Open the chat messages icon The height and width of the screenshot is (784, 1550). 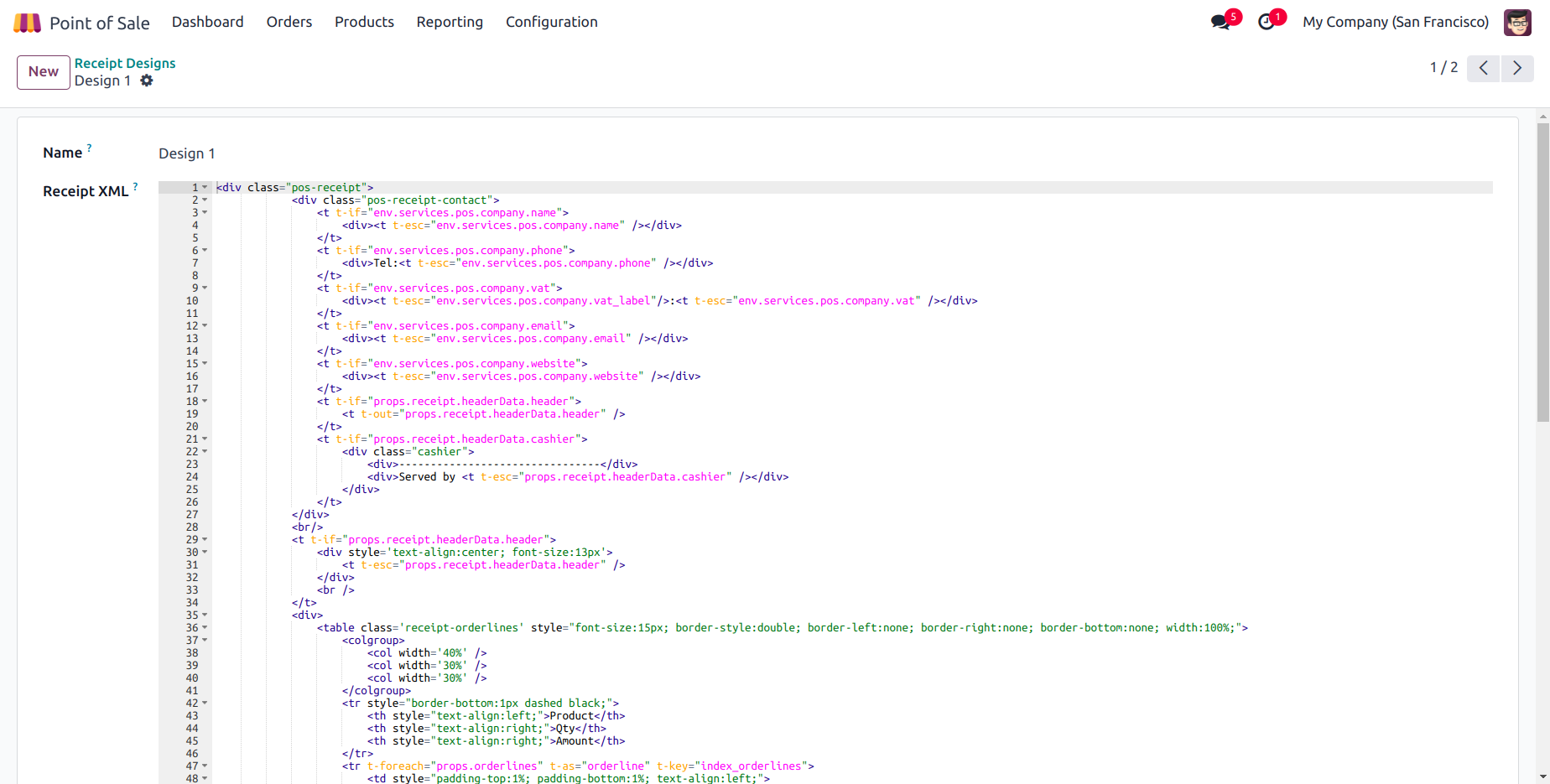1220,22
